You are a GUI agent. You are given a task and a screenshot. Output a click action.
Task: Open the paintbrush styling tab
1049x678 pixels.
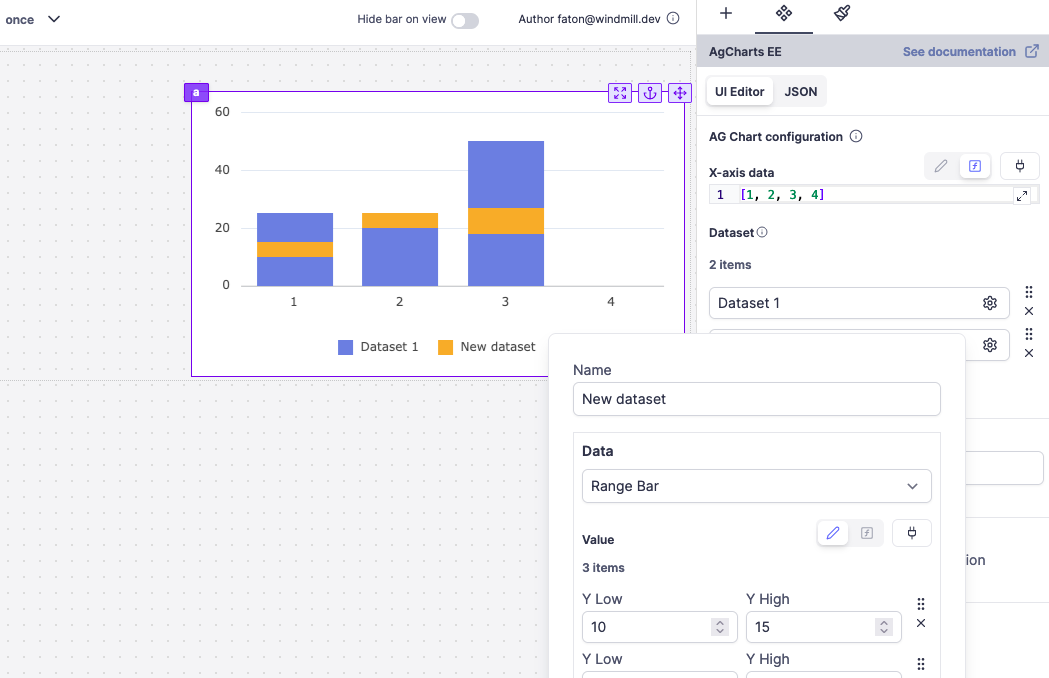coord(842,14)
